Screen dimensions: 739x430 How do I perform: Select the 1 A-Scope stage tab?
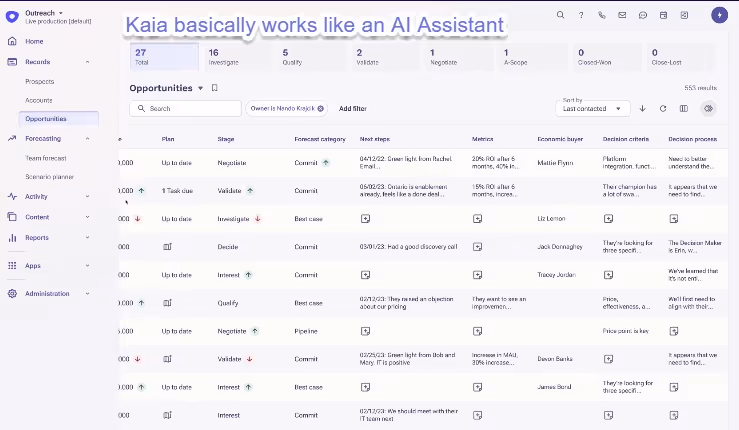[534, 57]
